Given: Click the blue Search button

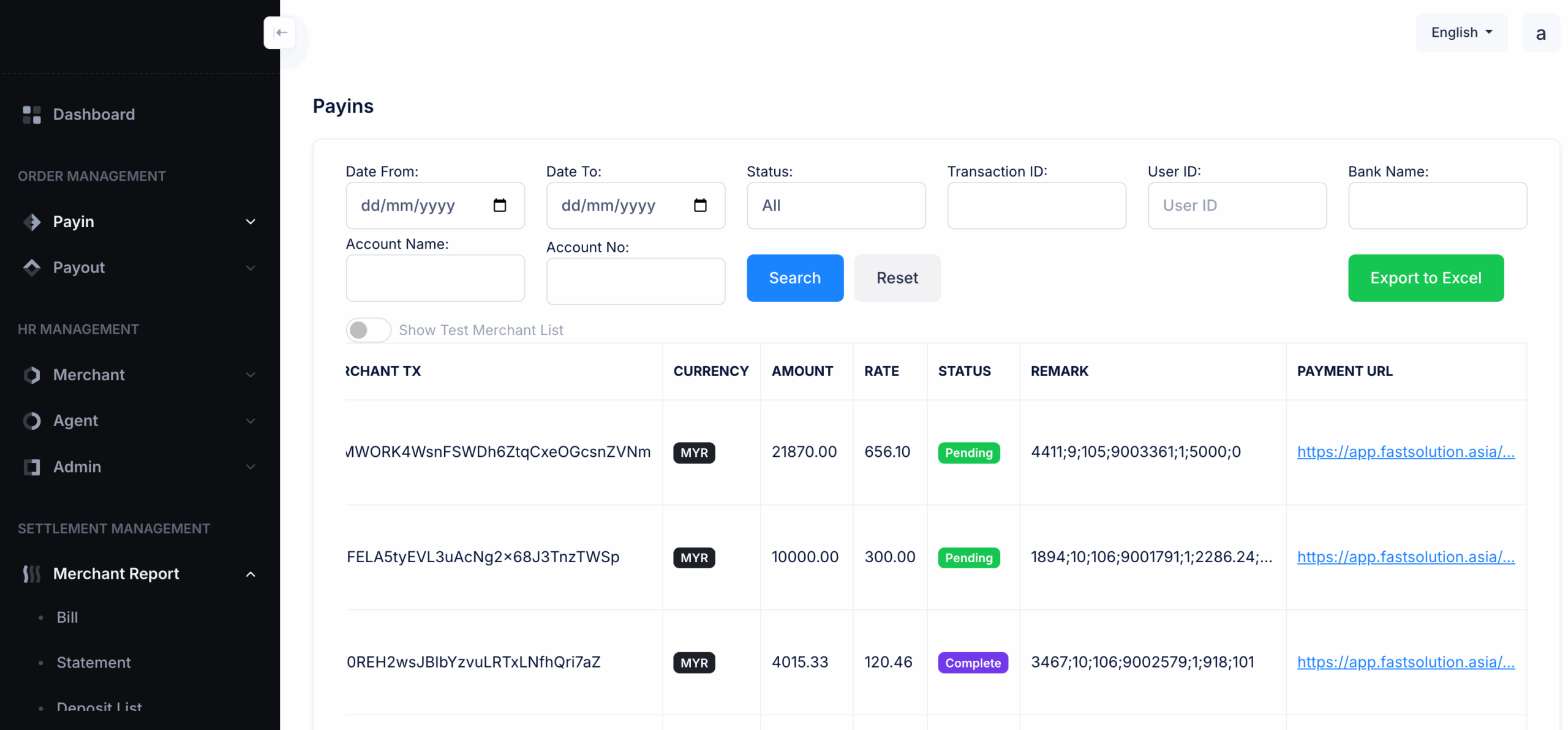Looking at the screenshot, I should (x=794, y=278).
